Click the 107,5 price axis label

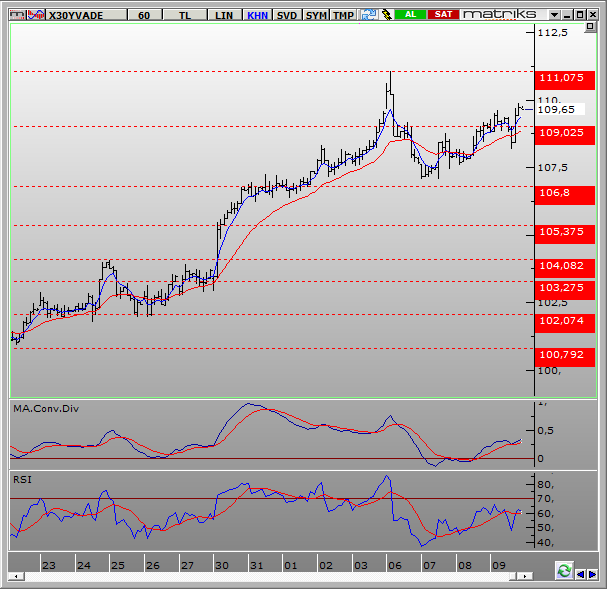tap(553, 168)
